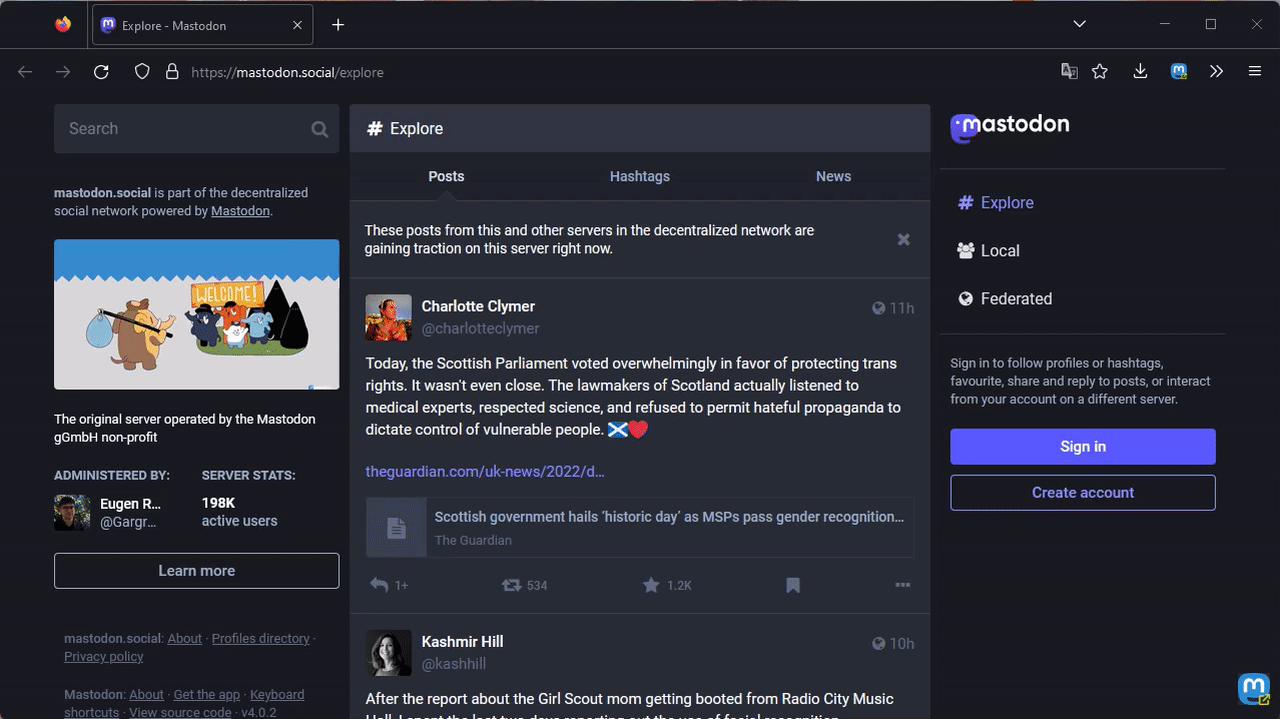Bookmark Charlotte Clymer's post

point(793,585)
